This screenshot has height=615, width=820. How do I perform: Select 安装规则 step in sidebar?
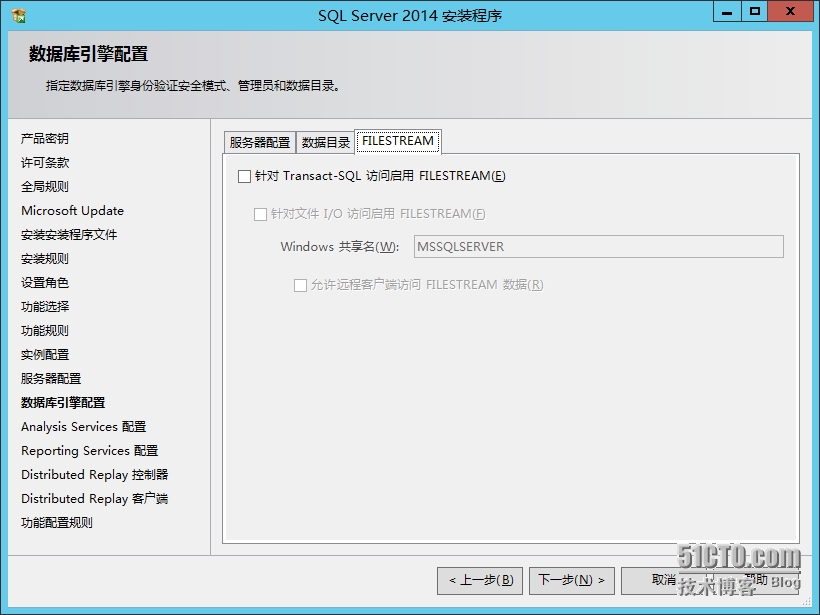pos(45,259)
